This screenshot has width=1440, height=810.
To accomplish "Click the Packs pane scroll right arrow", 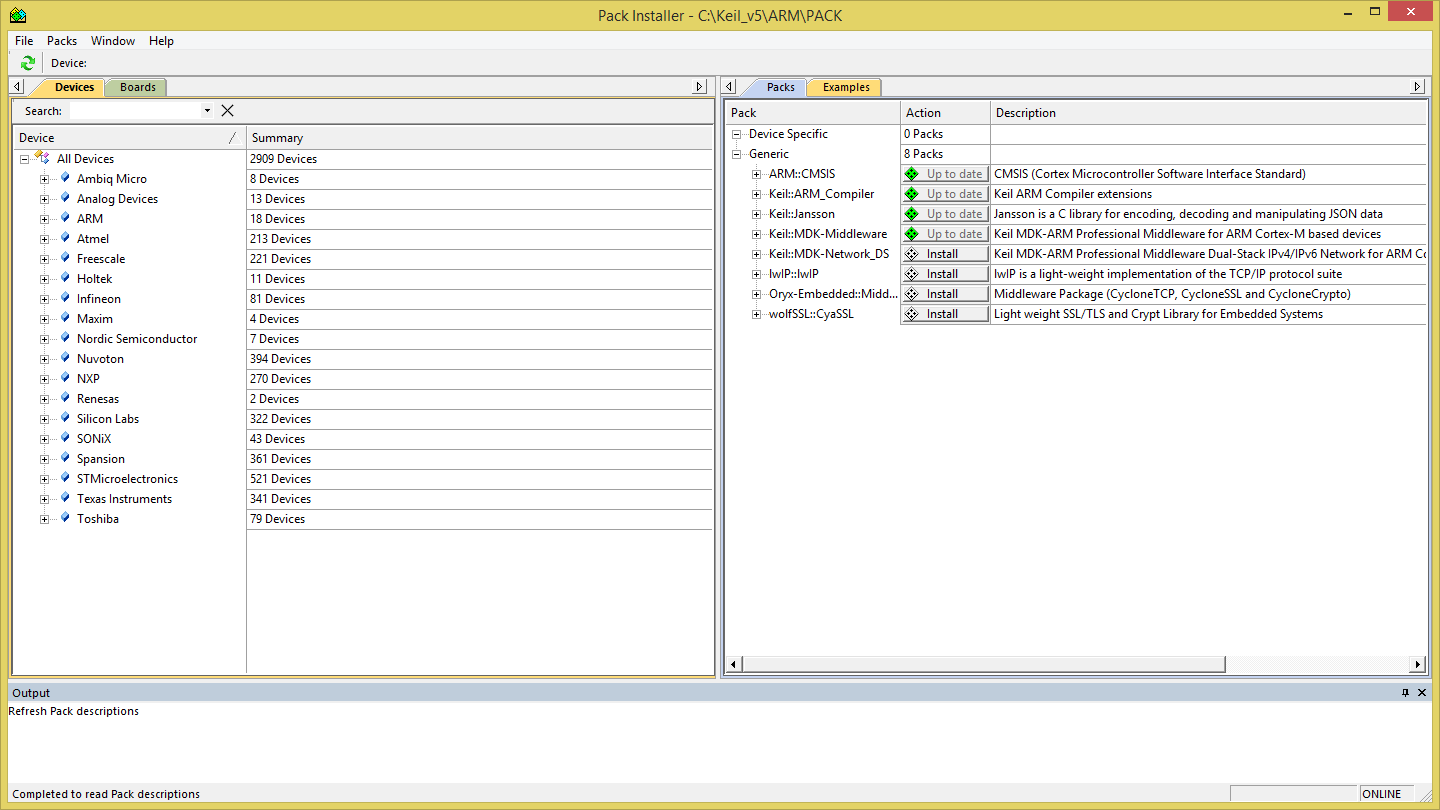I will coord(1417,664).
